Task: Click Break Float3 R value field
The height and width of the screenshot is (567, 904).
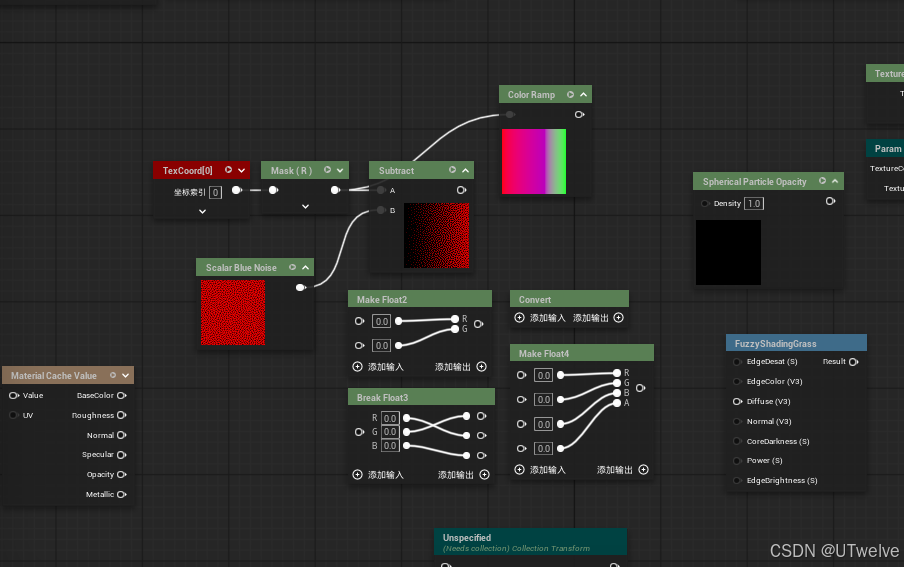Action: pos(390,418)
